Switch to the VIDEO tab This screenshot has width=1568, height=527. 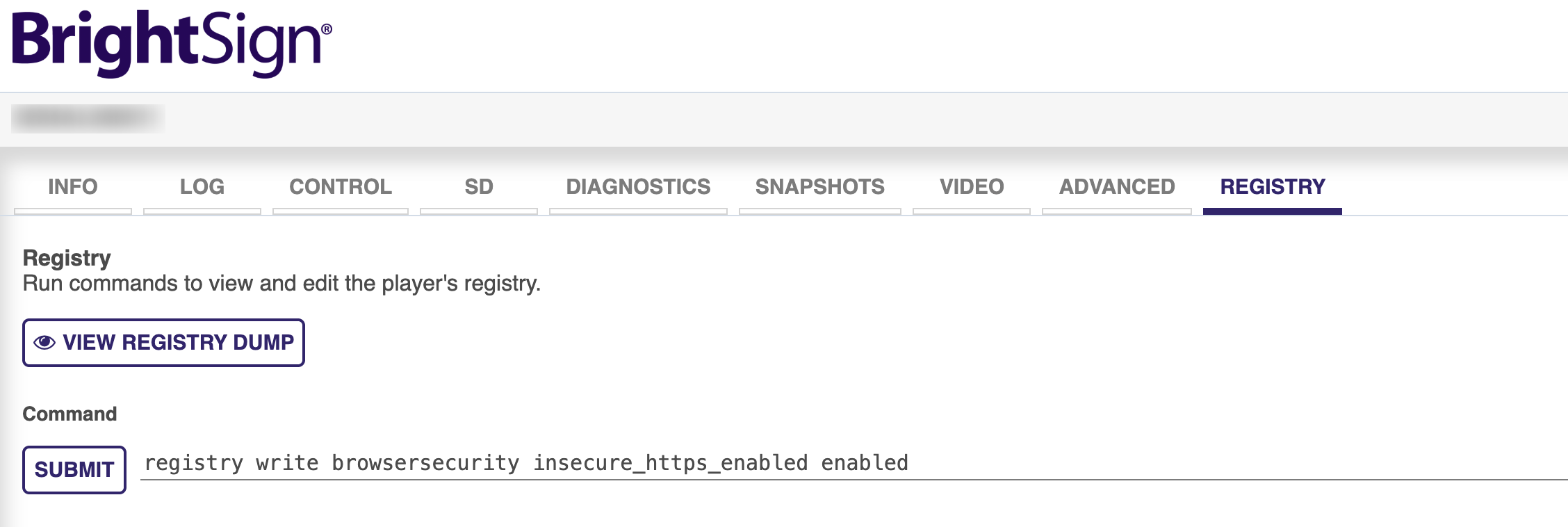pos(972,187)
